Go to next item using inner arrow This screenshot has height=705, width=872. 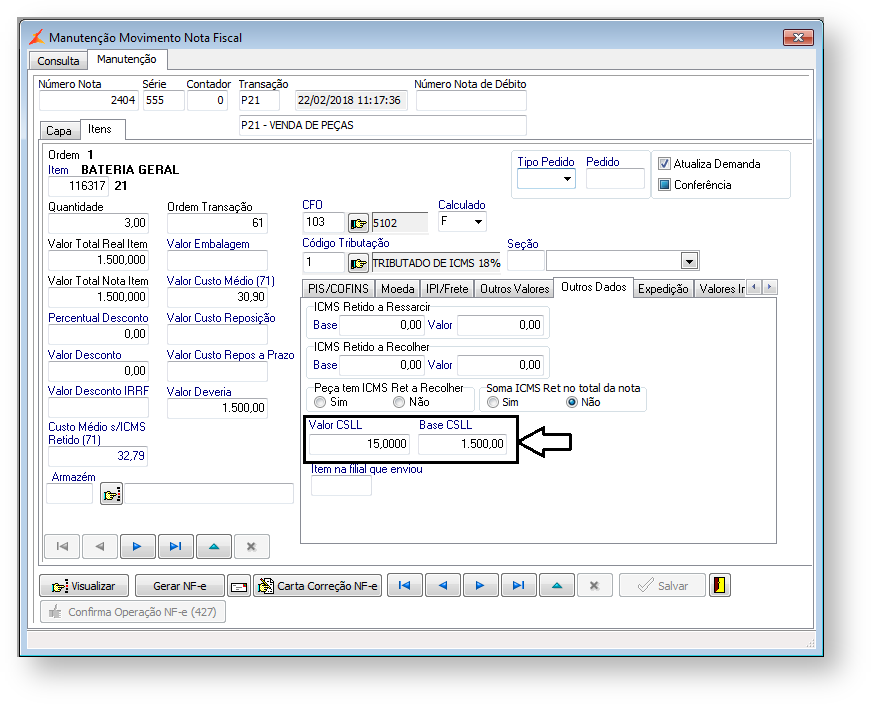click(137, 546)
